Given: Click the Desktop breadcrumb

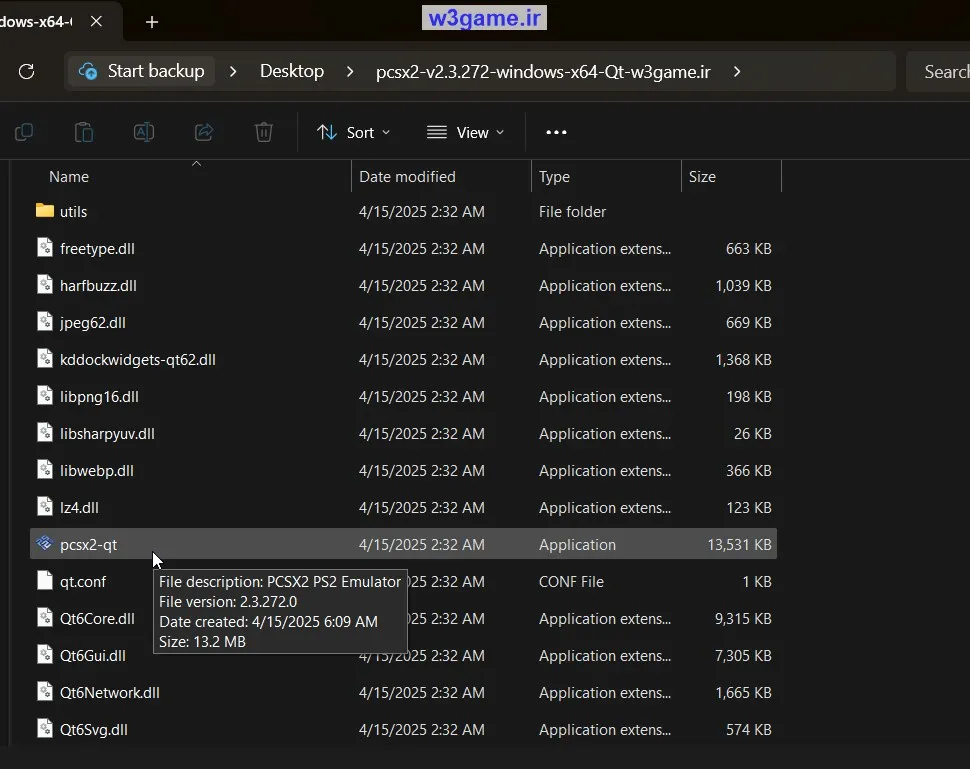Looking at the screenshot, I should (x=292, y=71).
